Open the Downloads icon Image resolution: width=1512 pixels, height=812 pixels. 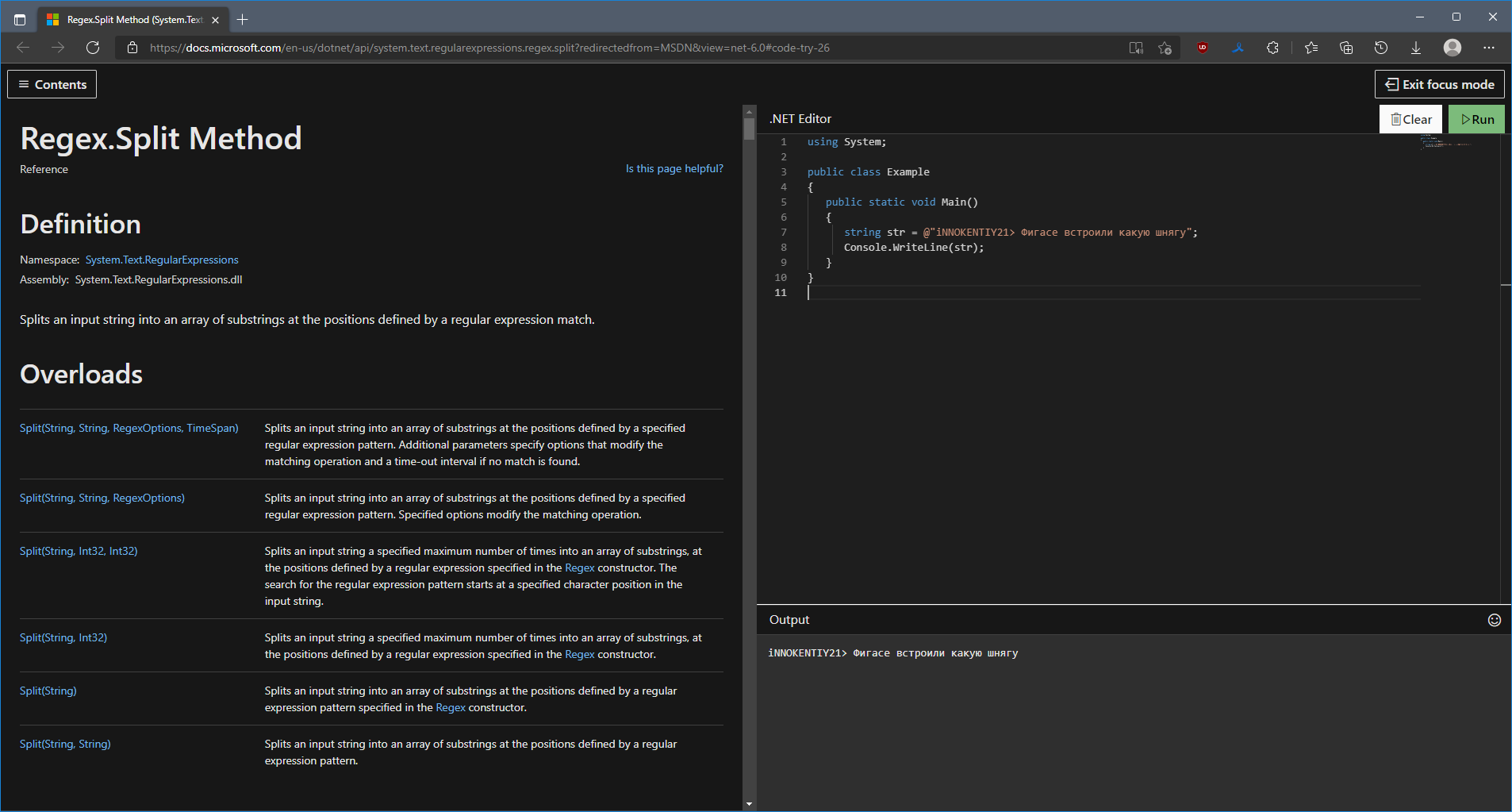pyautogui.click(x=1416, y=48)
